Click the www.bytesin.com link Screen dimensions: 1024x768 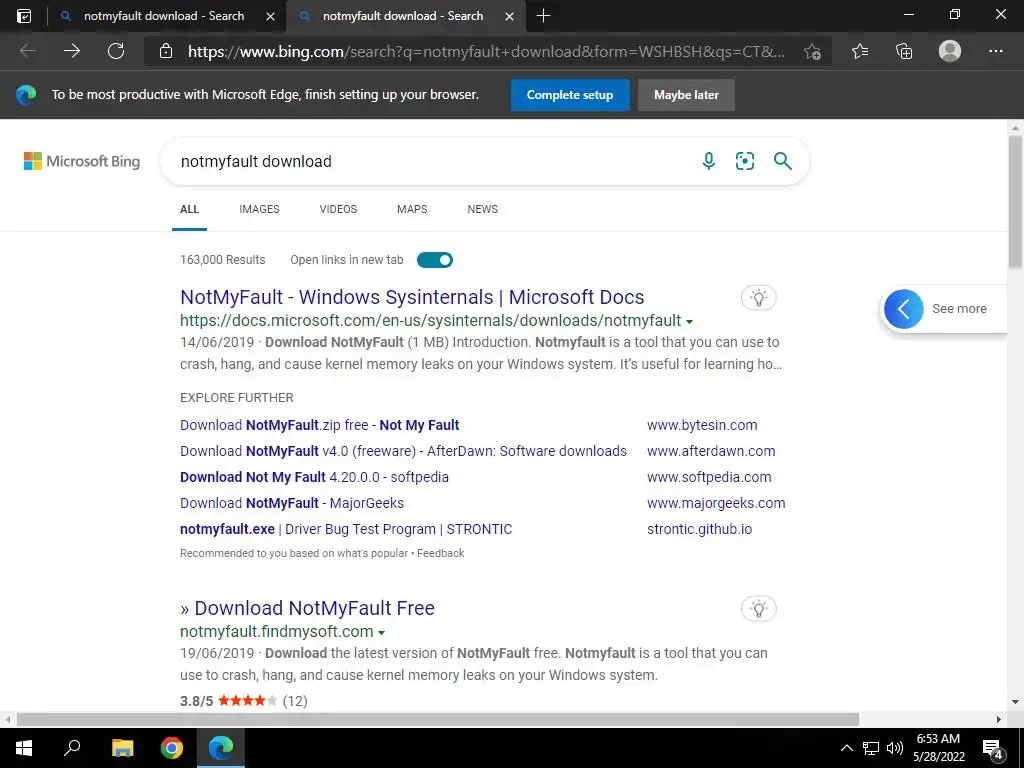click(x=702, y=425)
